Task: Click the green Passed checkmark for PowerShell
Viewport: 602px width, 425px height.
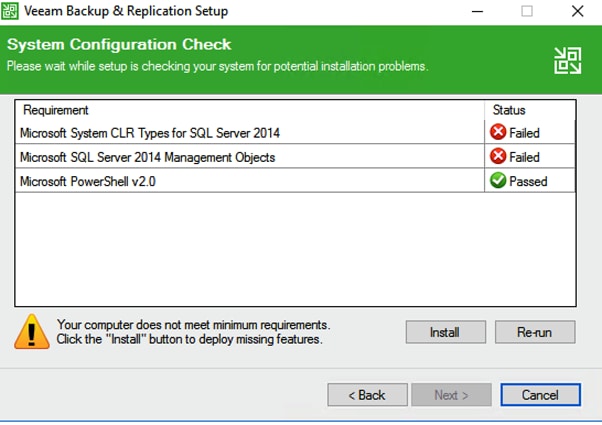Action: [498, 180]
